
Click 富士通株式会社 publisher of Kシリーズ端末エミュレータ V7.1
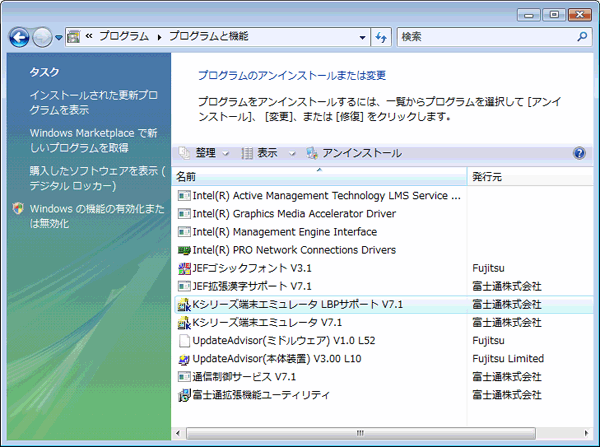(507, 323)
